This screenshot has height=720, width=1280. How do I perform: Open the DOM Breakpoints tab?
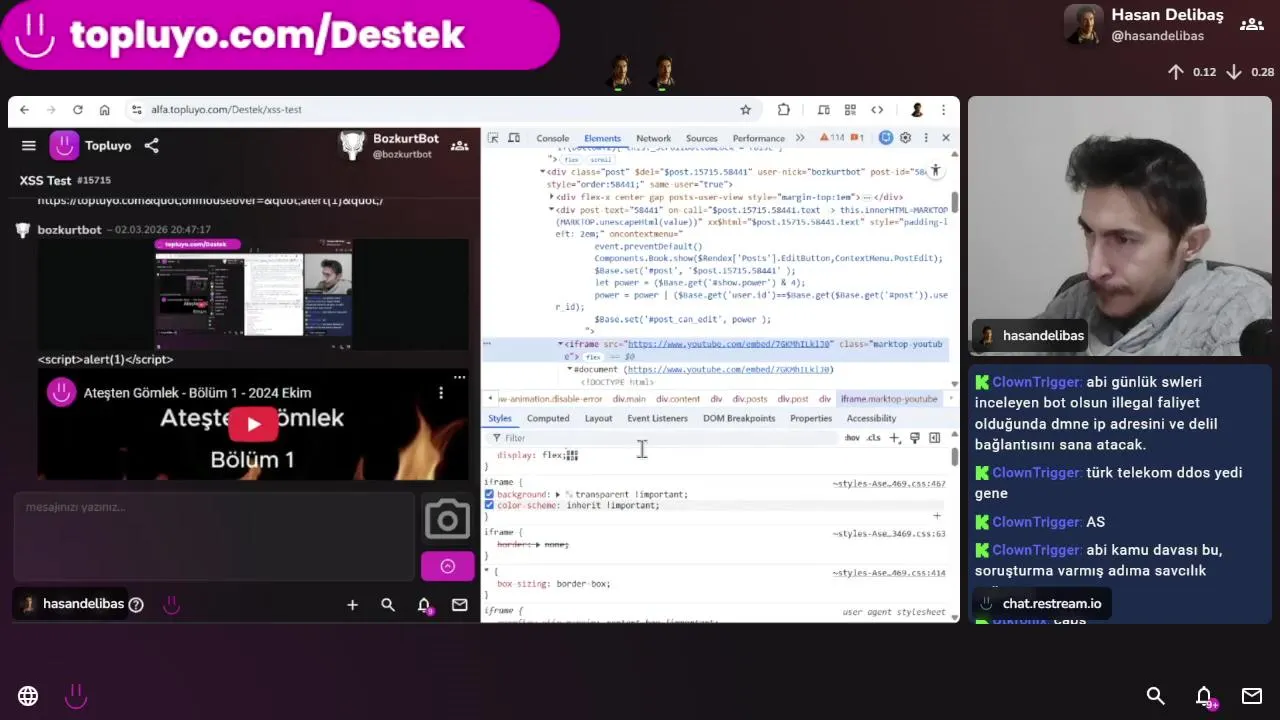pos(739,418)
